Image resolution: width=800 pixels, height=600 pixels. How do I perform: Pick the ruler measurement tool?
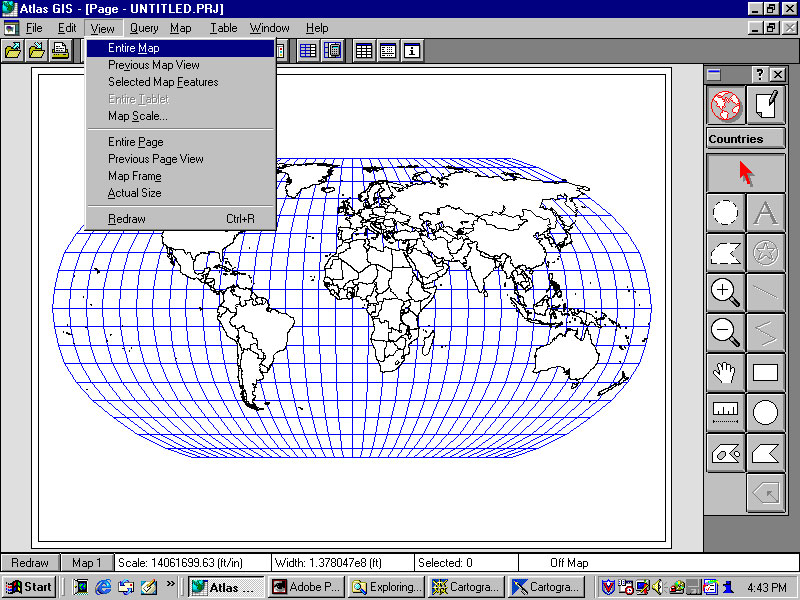point(726,412)
